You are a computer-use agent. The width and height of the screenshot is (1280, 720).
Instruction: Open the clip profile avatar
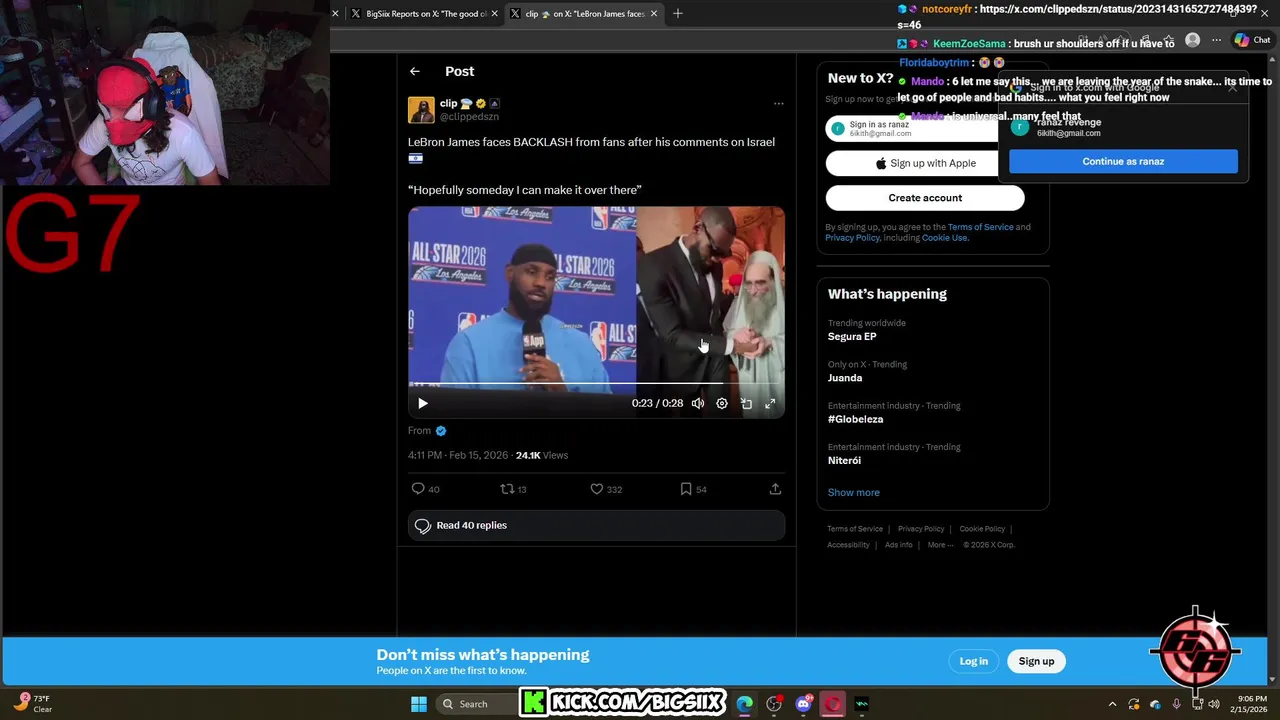pos(421,110)
